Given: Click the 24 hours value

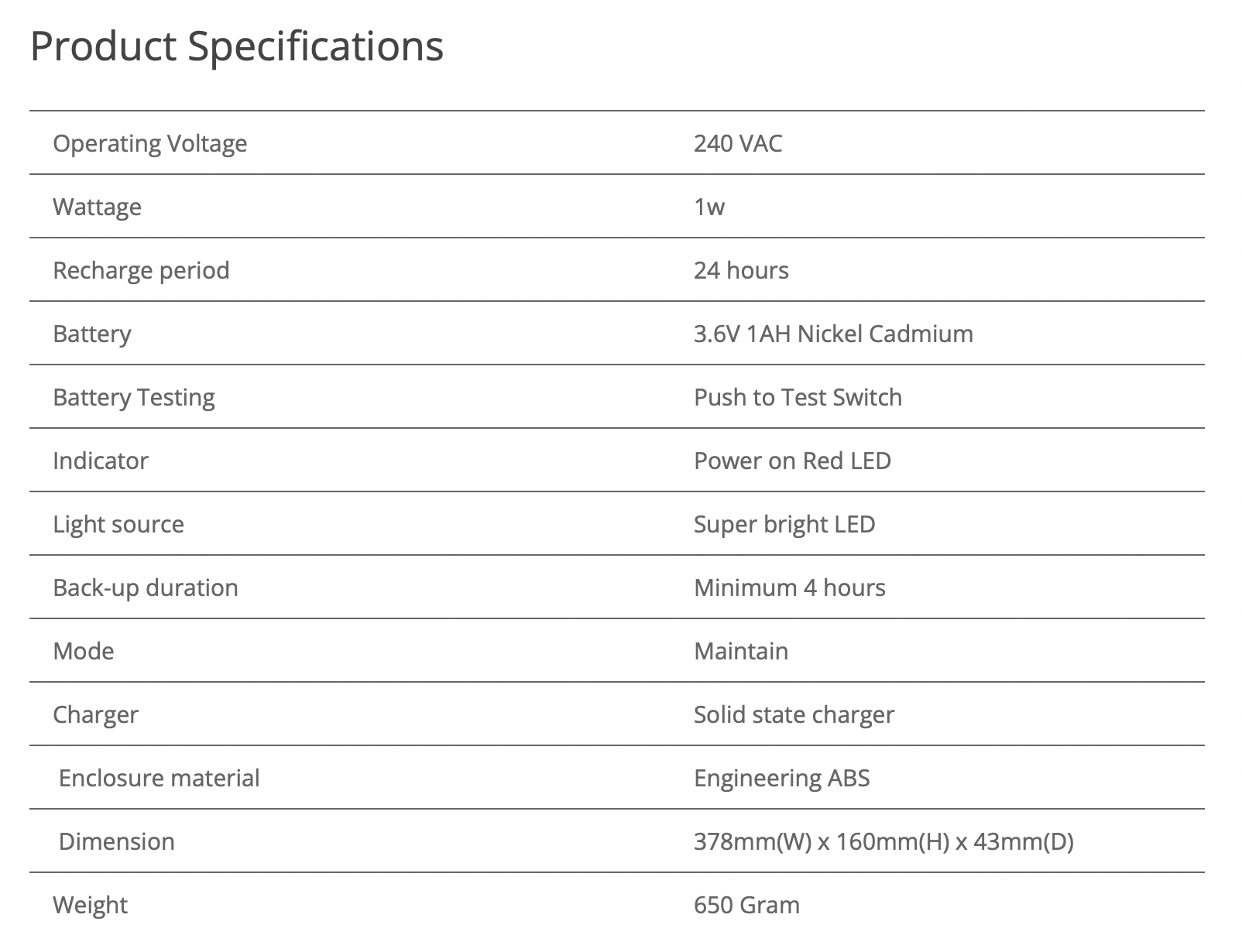Looking at the screenshot, I should pos(741,270).
